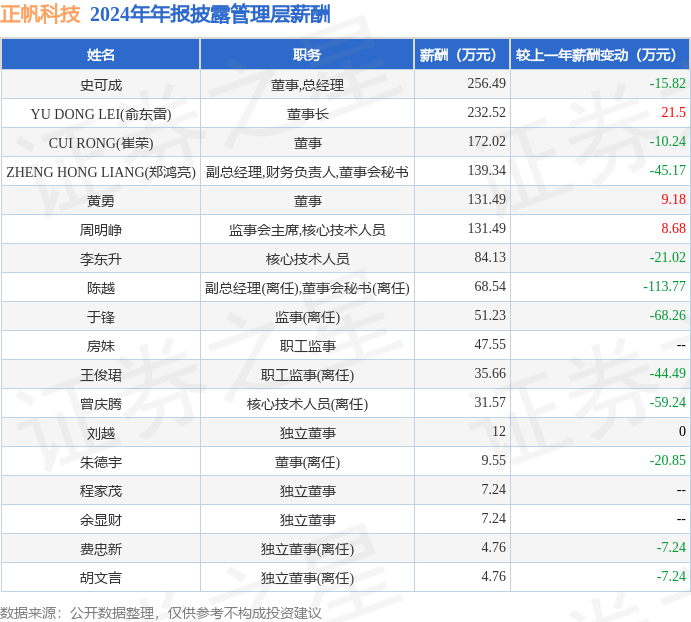The width and height of the screenshot is (691, 622).
Task: Click the data source note 数据来源
Action: click(161, 613)
